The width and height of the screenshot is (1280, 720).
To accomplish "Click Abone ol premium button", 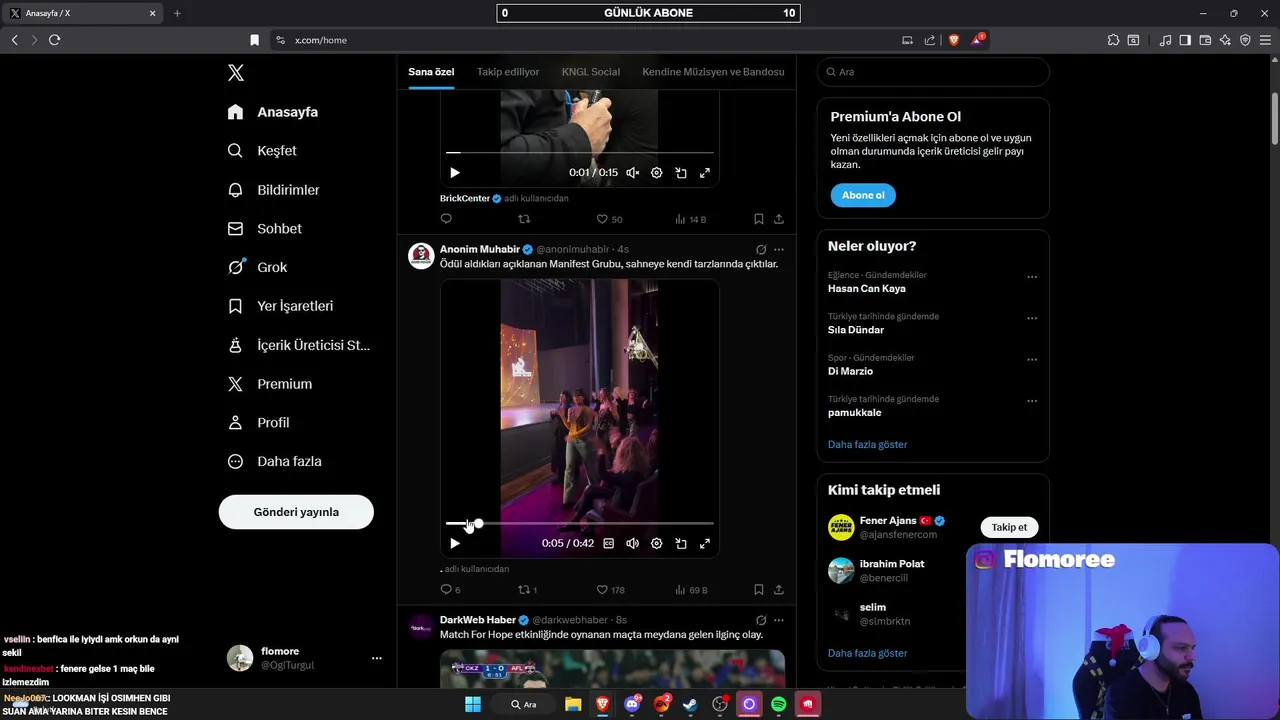I will tap(863, 195).
